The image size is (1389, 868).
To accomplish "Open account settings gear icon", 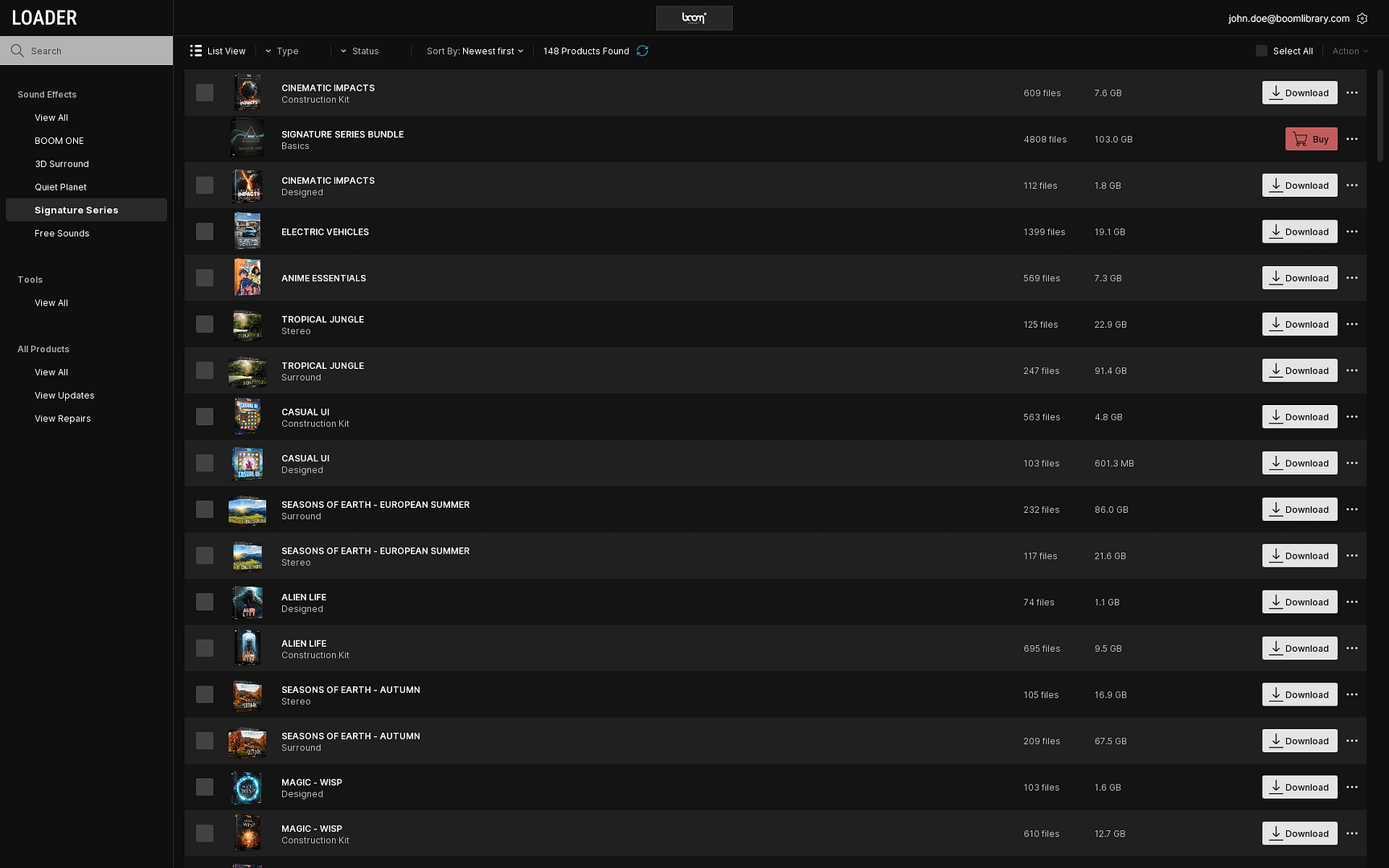I will (1362, 18).
